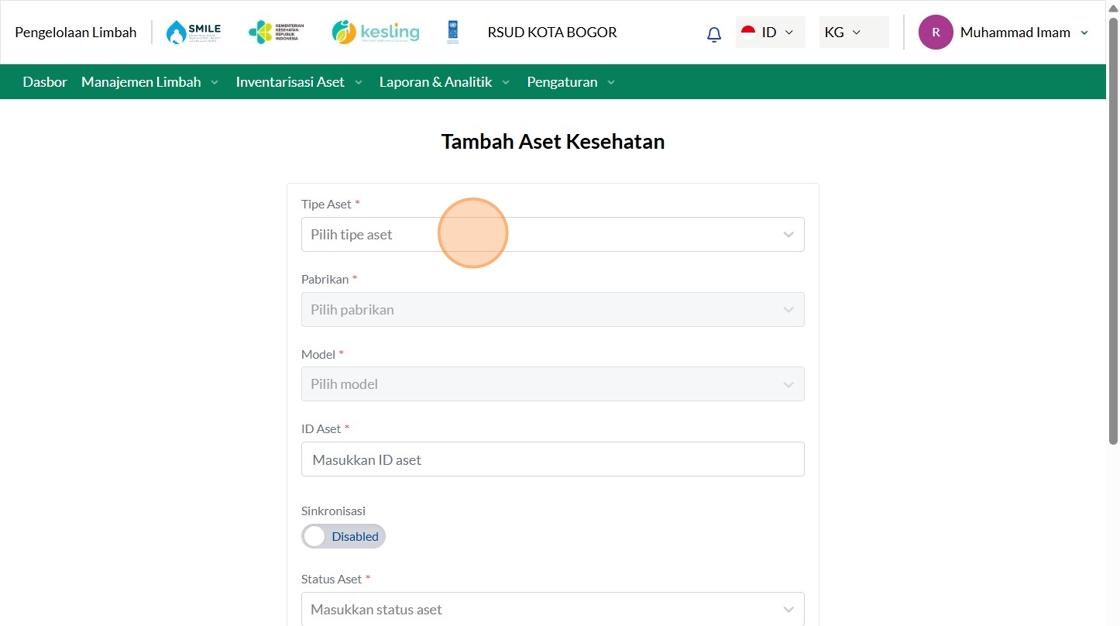1120x626 pixels.
Task: Click the Pengelolaan Limbah title link
Action: [x=76, y=32]
